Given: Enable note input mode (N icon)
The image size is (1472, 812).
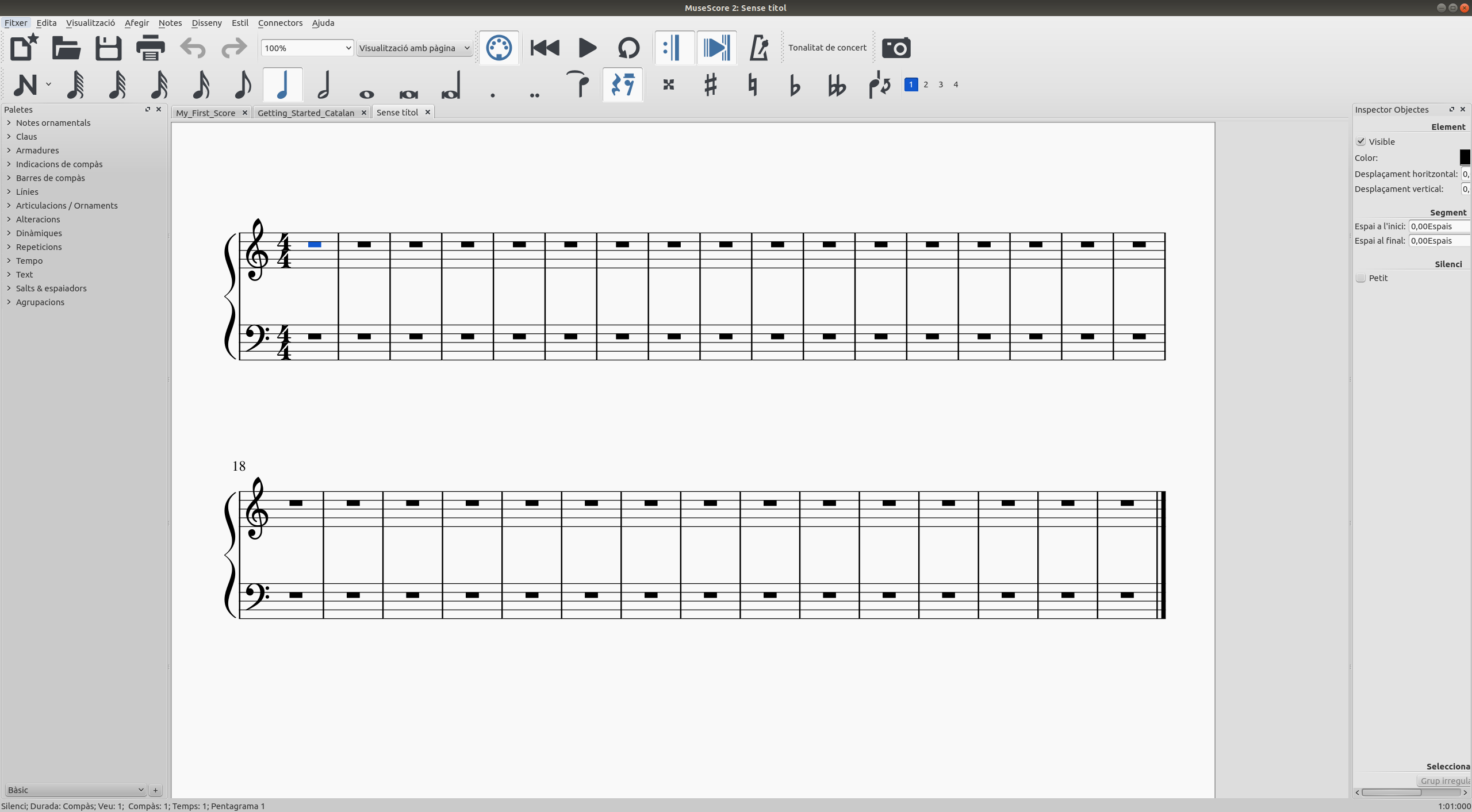Looking at the screenshot, I should [x=25, y=85].
